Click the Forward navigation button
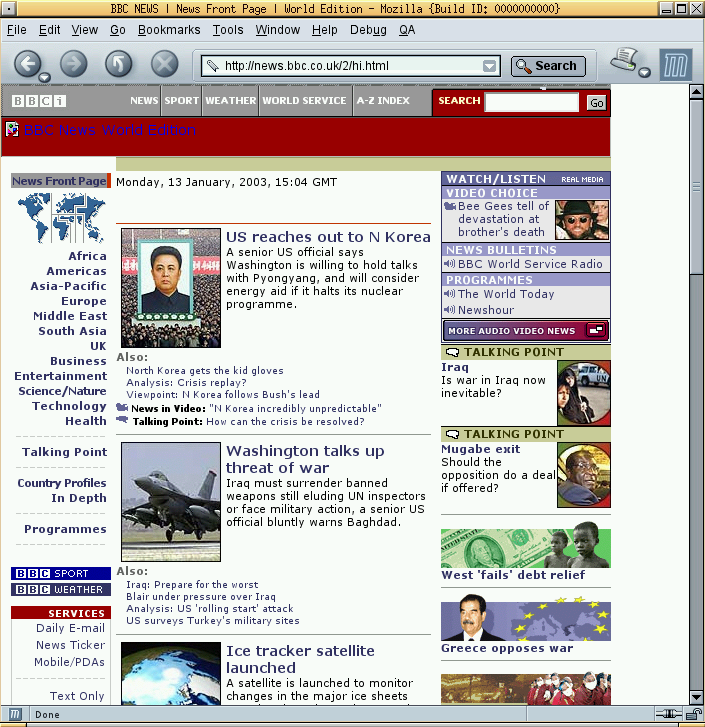Screen dimensions: 705x727 [73, 65]
